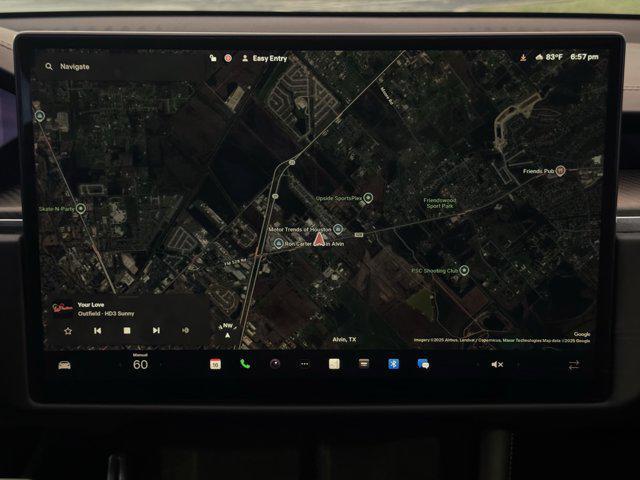Skip to the next track

pos(156,330)
